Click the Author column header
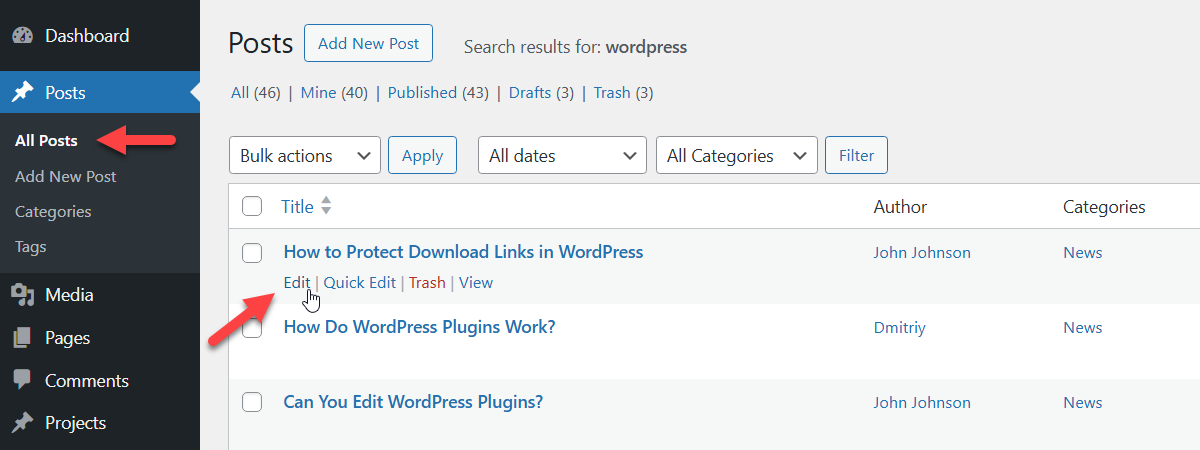Image resolution: width=1200 pixels, height=450 pixels. click(900, 207)
